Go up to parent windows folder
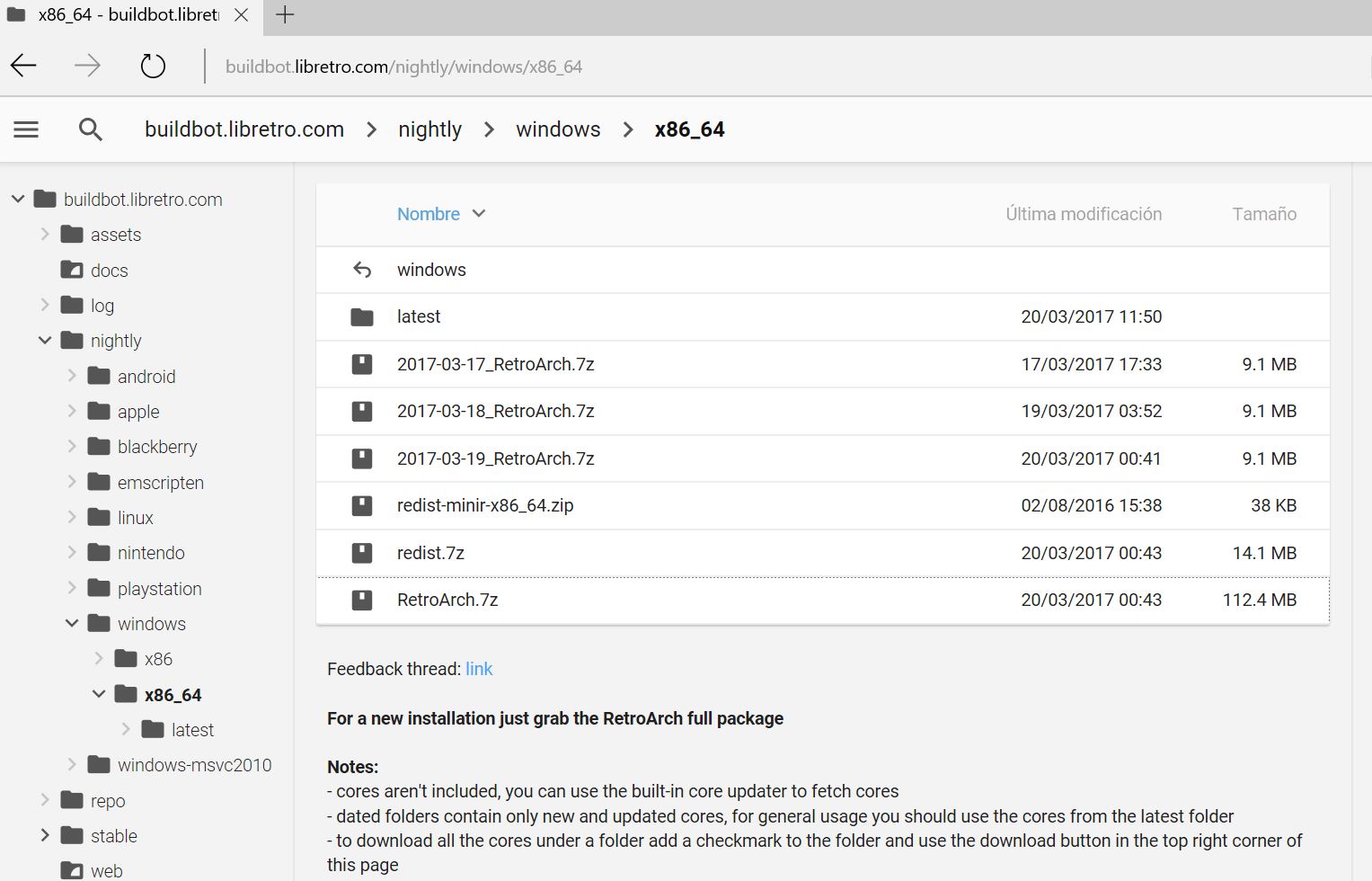 pyautogui.click(x=431, y=270)
